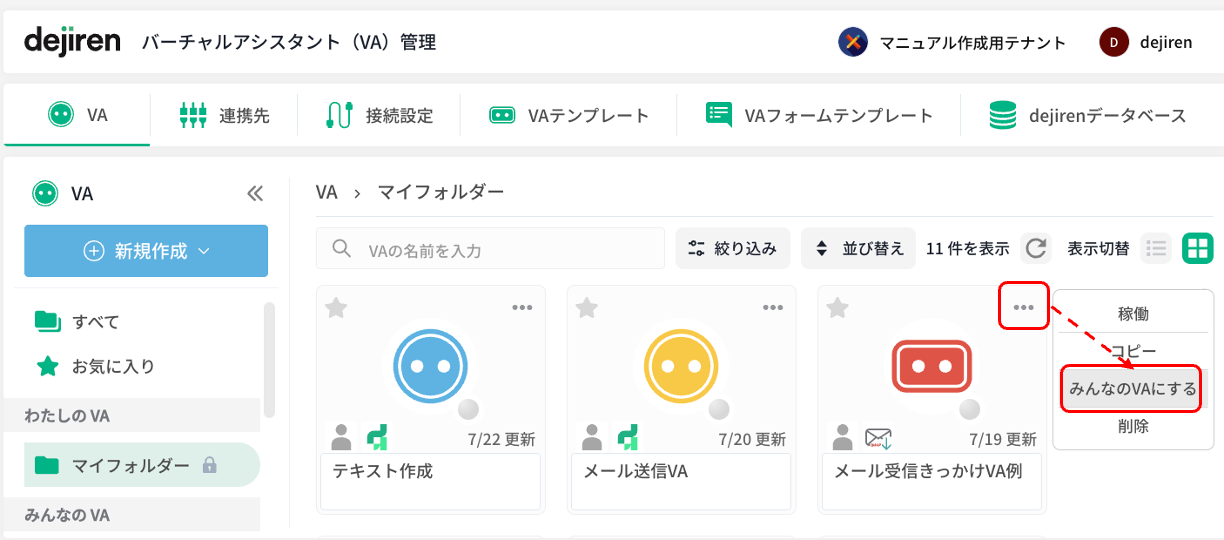Screen dimensions: 1224x540
Task: Star the メール送信VA card
Action: (x=587, y=308)
